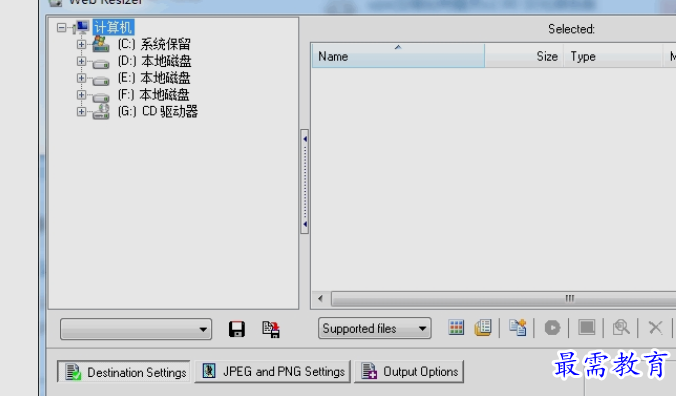Select (F:) 本地磁盘 in tree
Viewport: 676px width, 396px height.
click(153, 95)
